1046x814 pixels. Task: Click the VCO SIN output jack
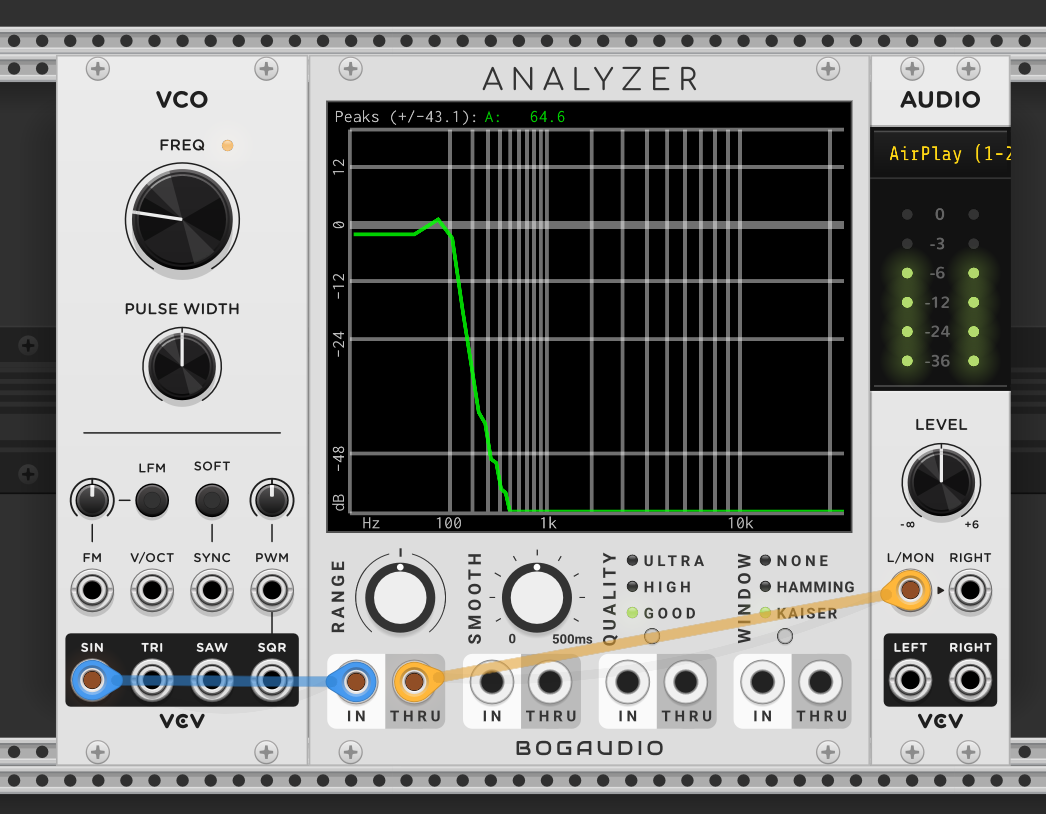(92, 681)
